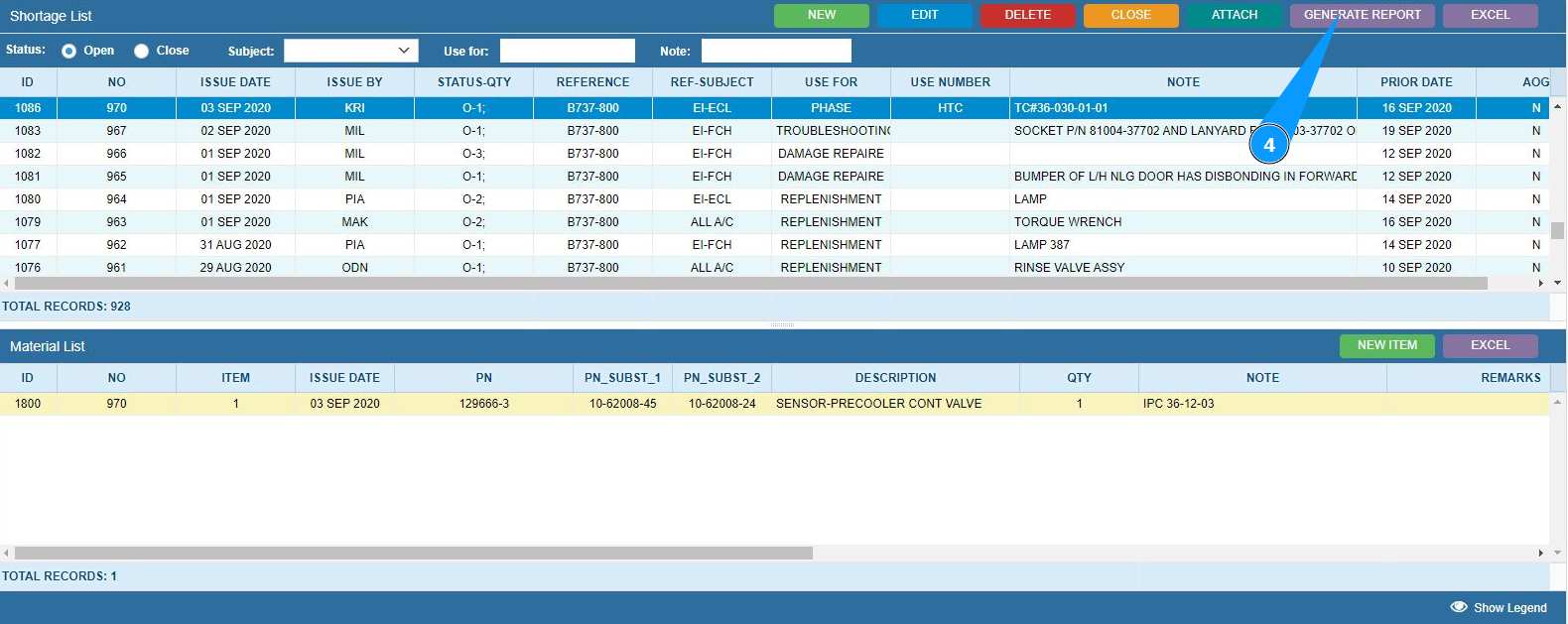The height and width of the screenshot is (624, 1568).
Task: Sort by USE FOR column header
Action: pos(832,82)
